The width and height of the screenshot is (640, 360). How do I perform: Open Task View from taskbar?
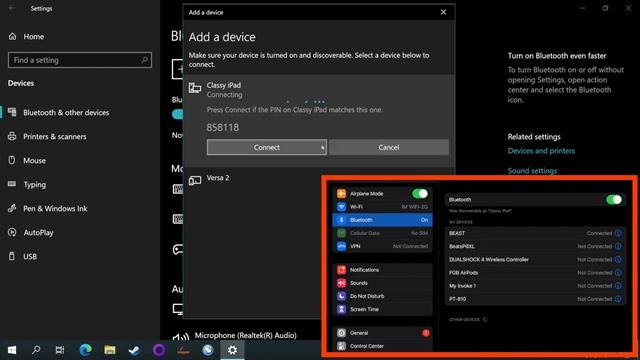[60, 350]
